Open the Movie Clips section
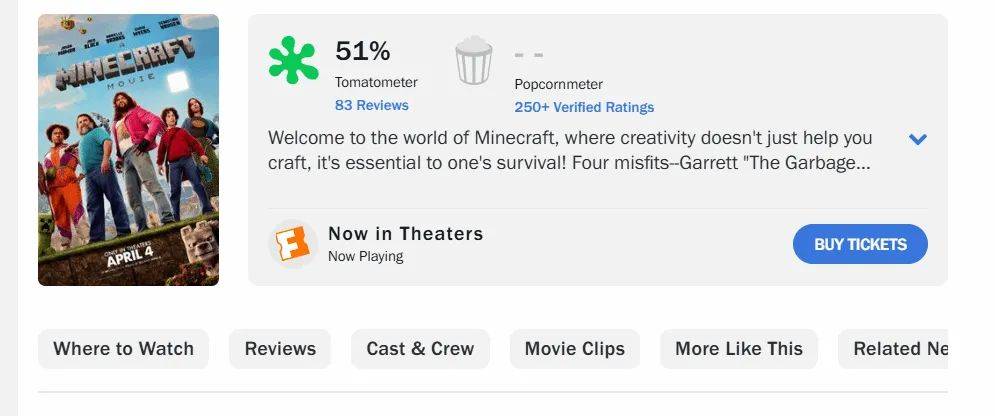This screenshot has height=416, width=995. [574, 349]
